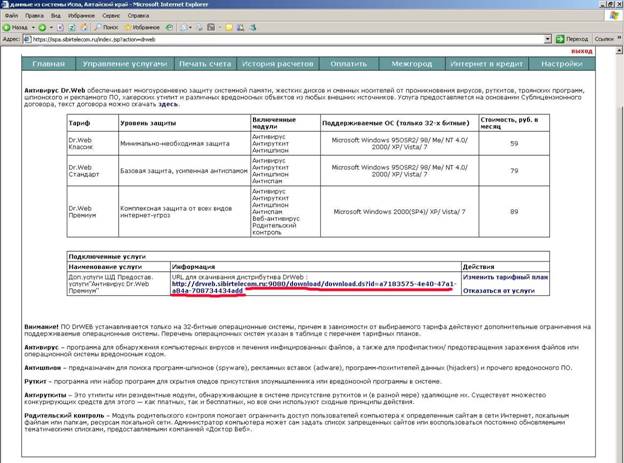The image size is (624, 463).
Task: Click the price 89 cell
Action: (x=514, y=211)
